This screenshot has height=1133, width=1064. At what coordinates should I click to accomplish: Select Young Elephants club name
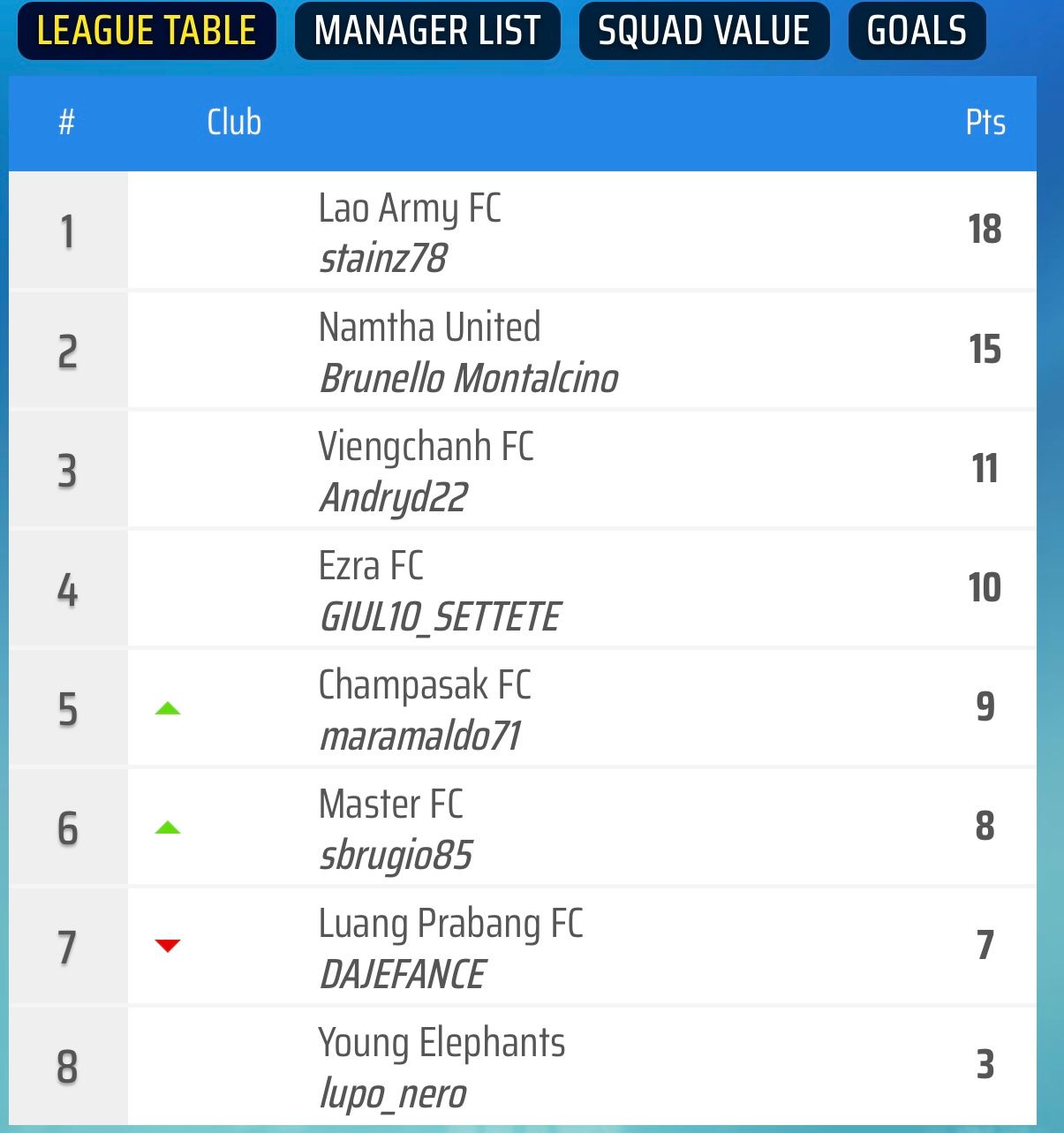coord(441,1044)
